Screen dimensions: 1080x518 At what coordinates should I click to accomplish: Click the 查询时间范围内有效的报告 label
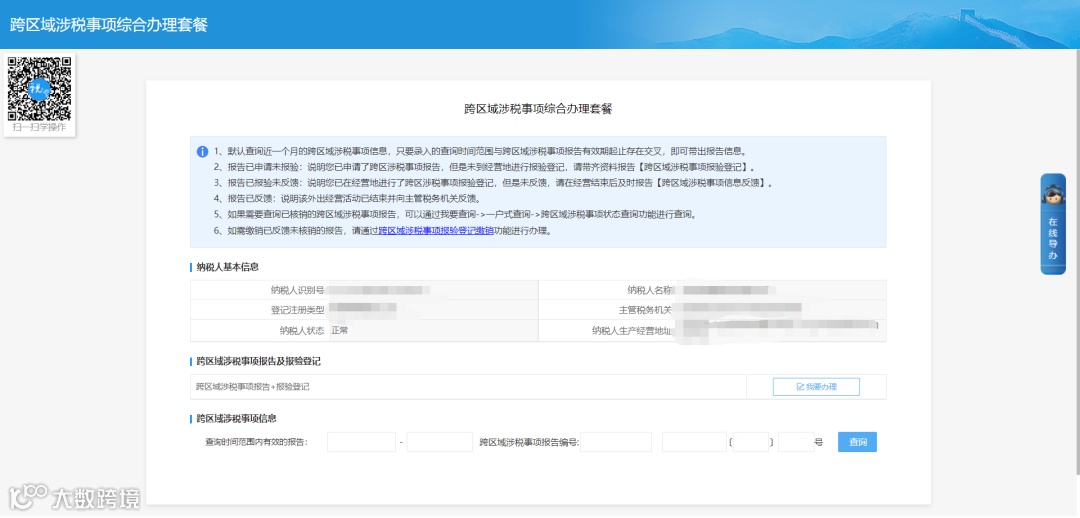tap(256, 442)
